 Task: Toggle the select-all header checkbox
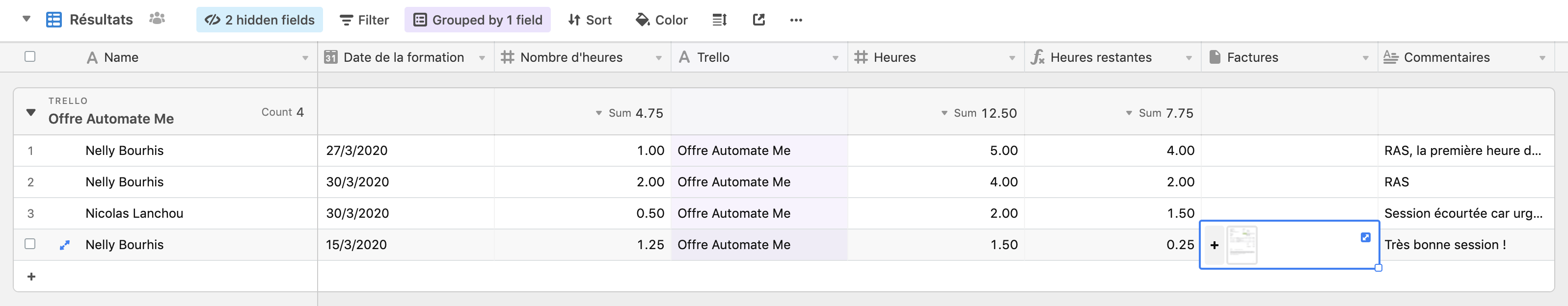click(x=30, y=56)
